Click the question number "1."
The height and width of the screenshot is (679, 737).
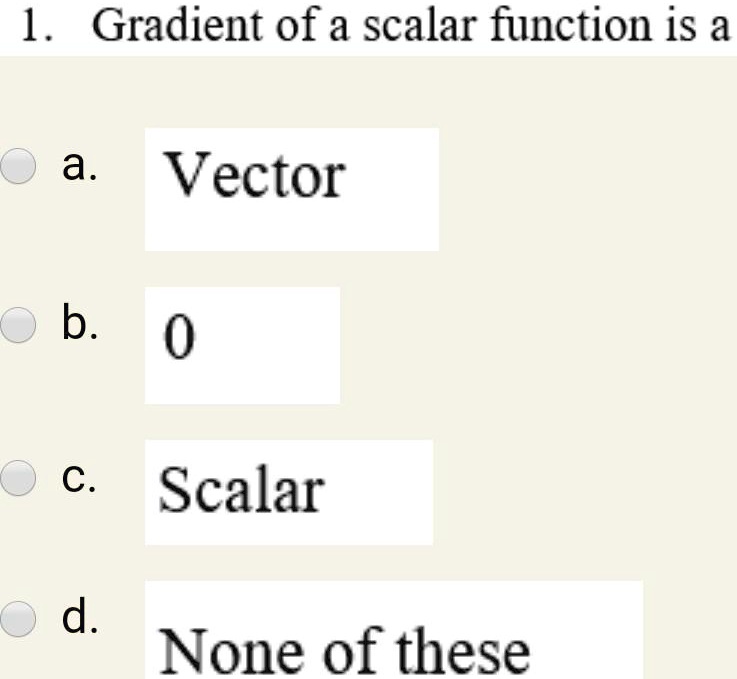click(x=37, y=27)
